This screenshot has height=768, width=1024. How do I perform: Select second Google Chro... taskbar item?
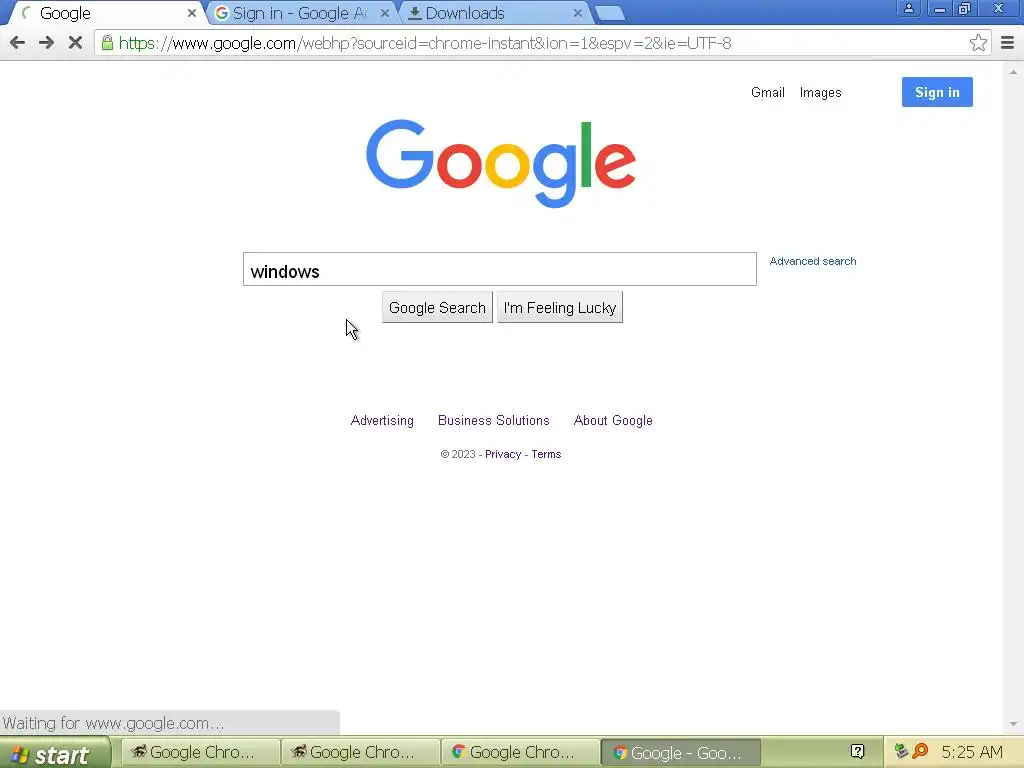(x=360, y=752)
